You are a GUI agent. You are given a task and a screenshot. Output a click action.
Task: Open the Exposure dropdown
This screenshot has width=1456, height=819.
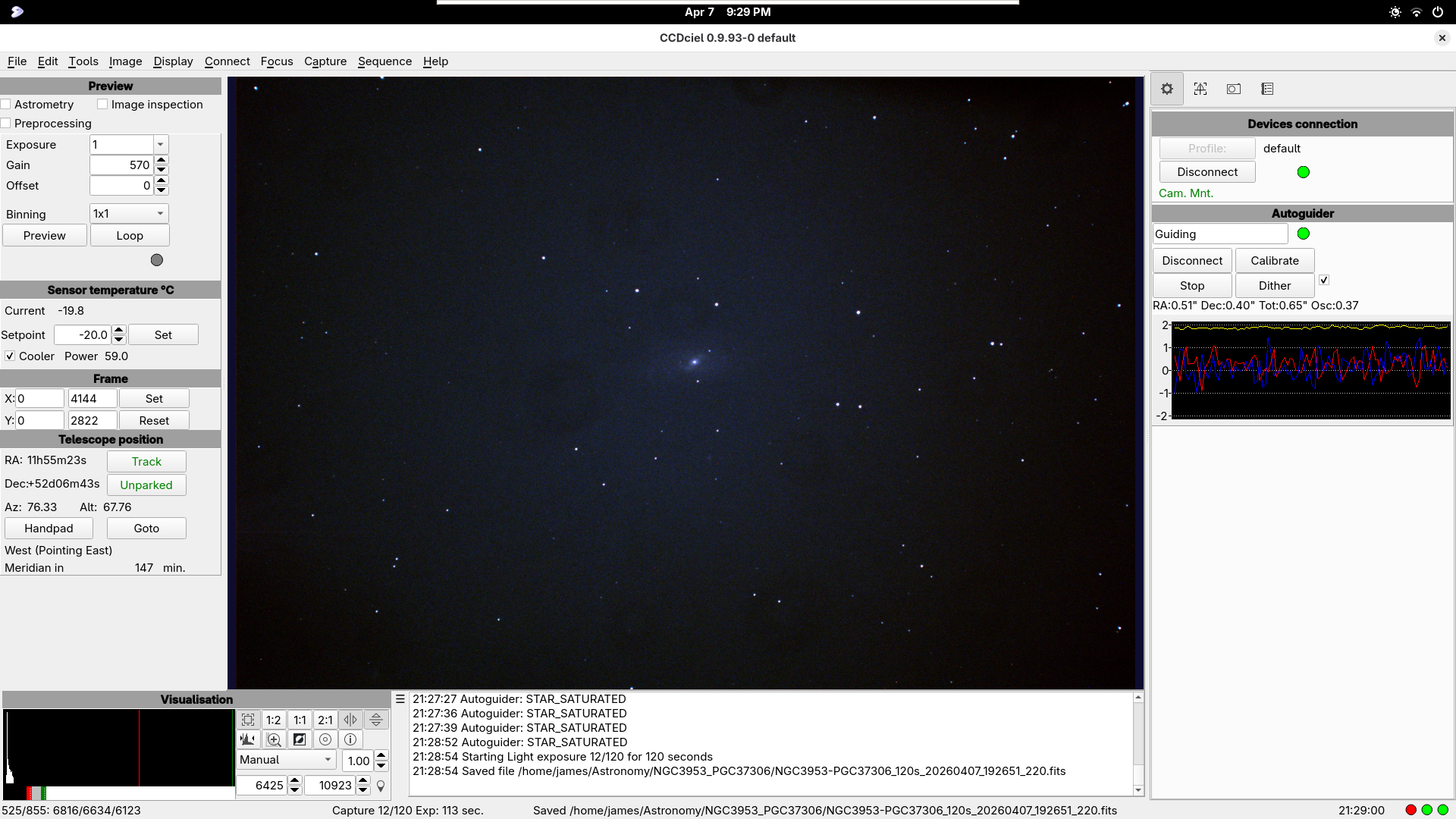(x=160, y=145)
